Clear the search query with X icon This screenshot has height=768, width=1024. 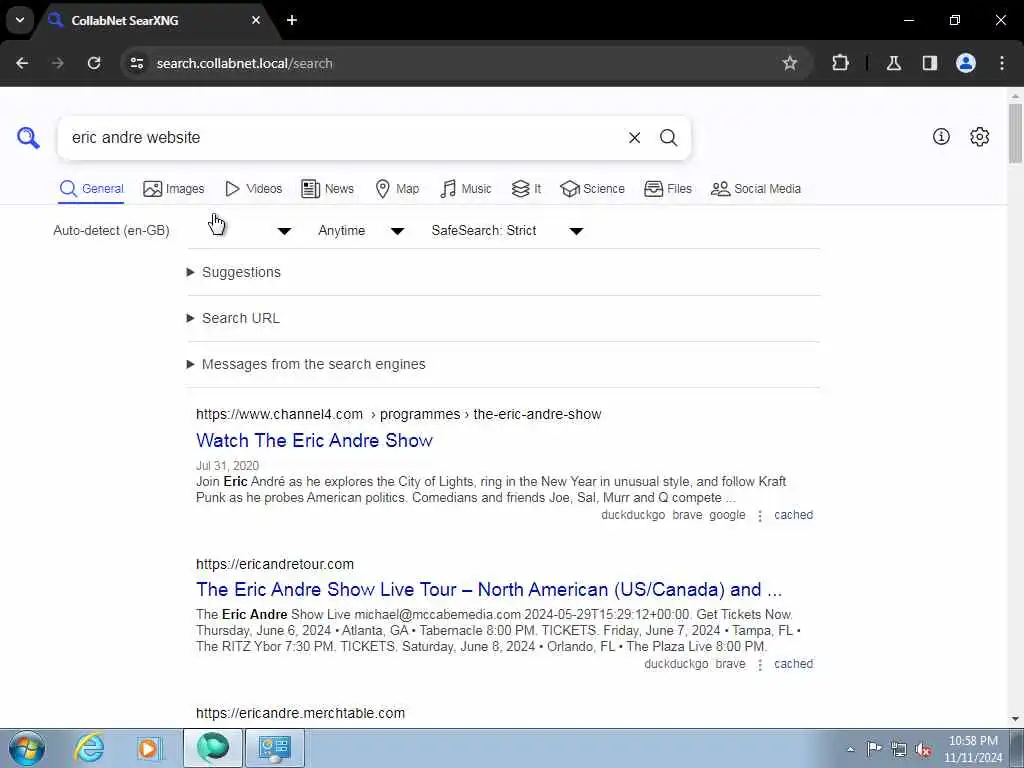634,138
